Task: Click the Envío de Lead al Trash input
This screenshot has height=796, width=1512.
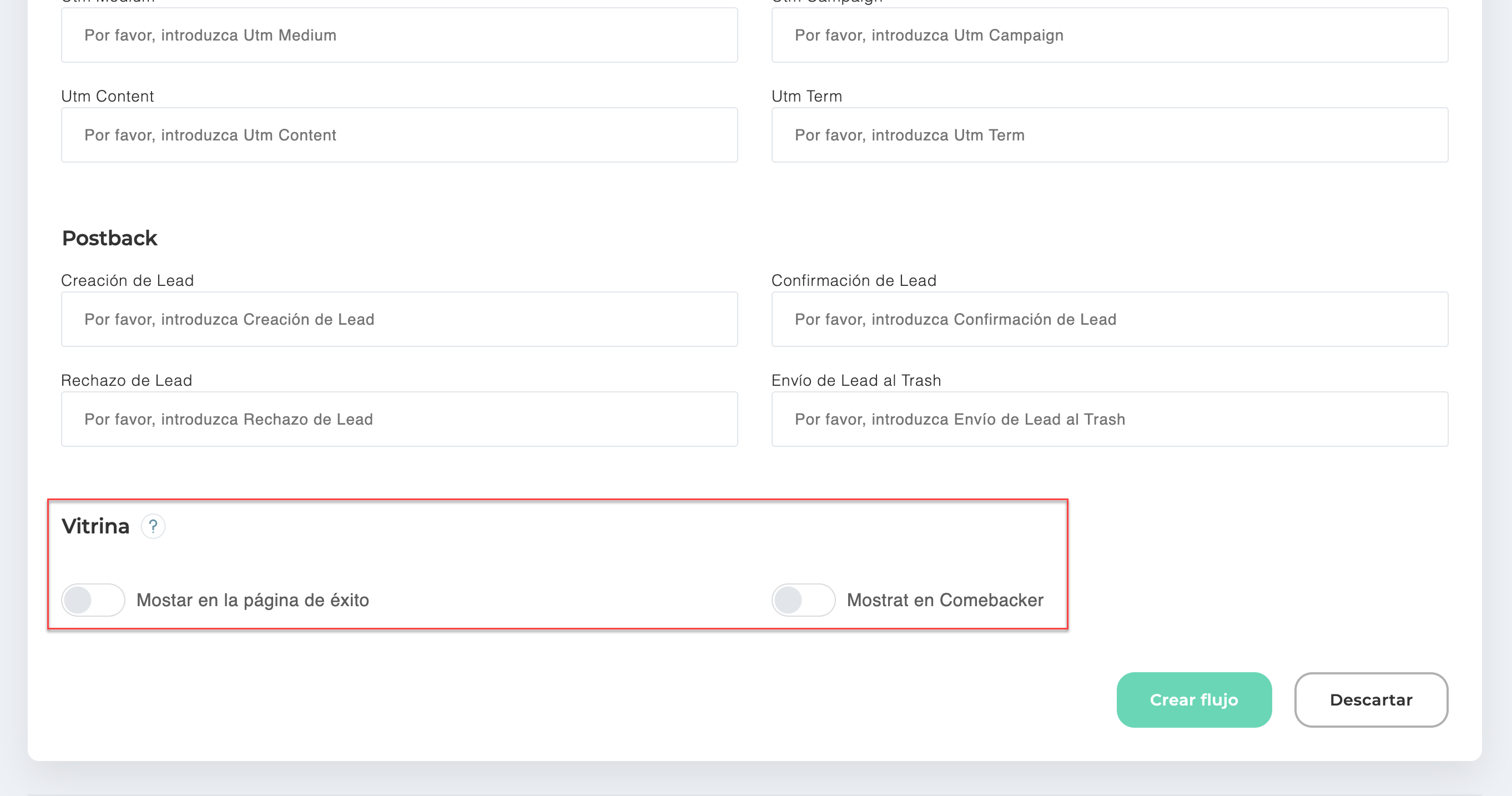Action: coord(1110,419)
